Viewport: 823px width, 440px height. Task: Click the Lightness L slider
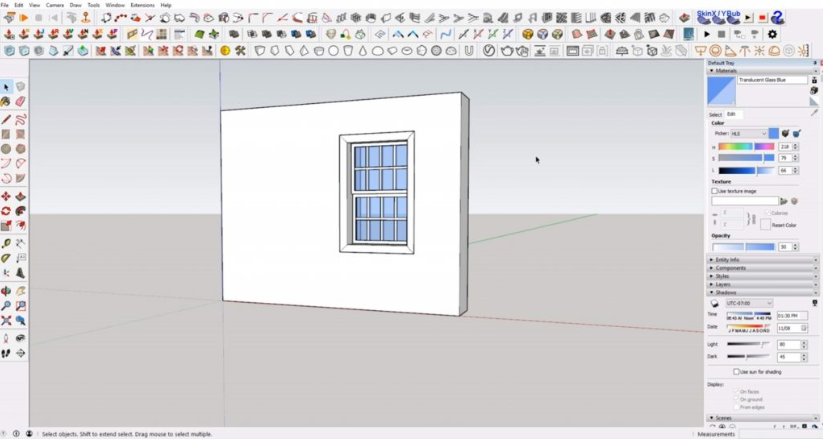pyautogui.click(x=746, y=171)
